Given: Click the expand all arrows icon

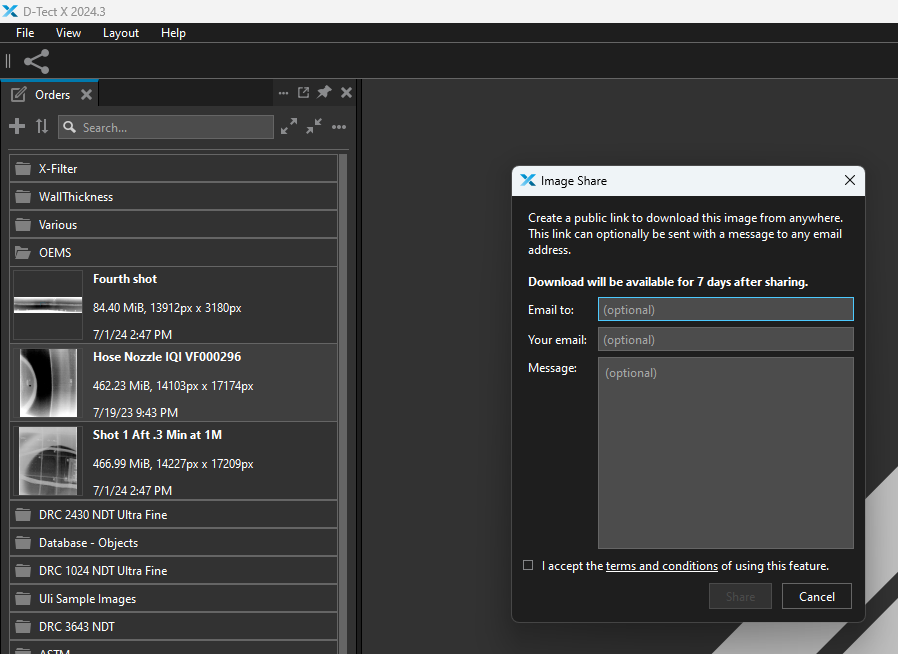Looking at the screenshot, I should point(289,126).
